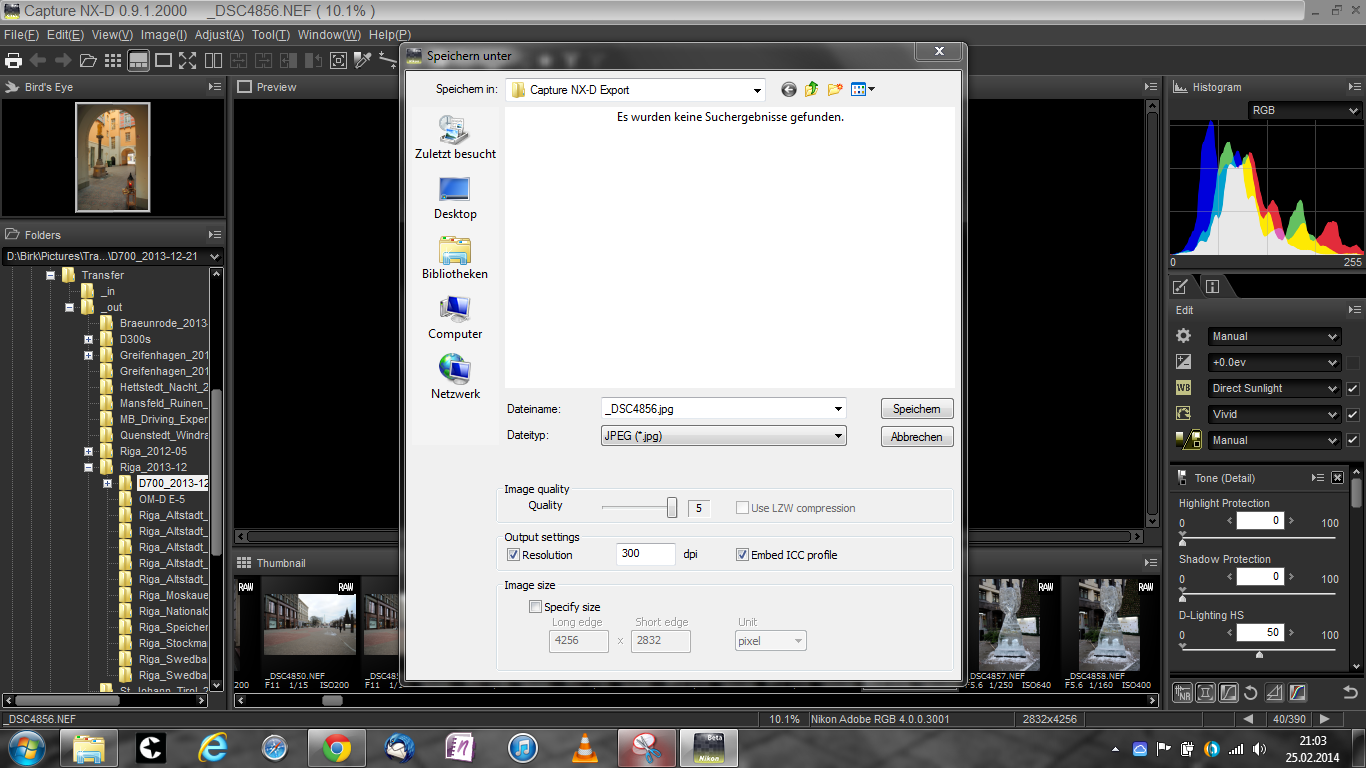Toggle the Direct Sunlight white balance checkbox

[1353, 388]
